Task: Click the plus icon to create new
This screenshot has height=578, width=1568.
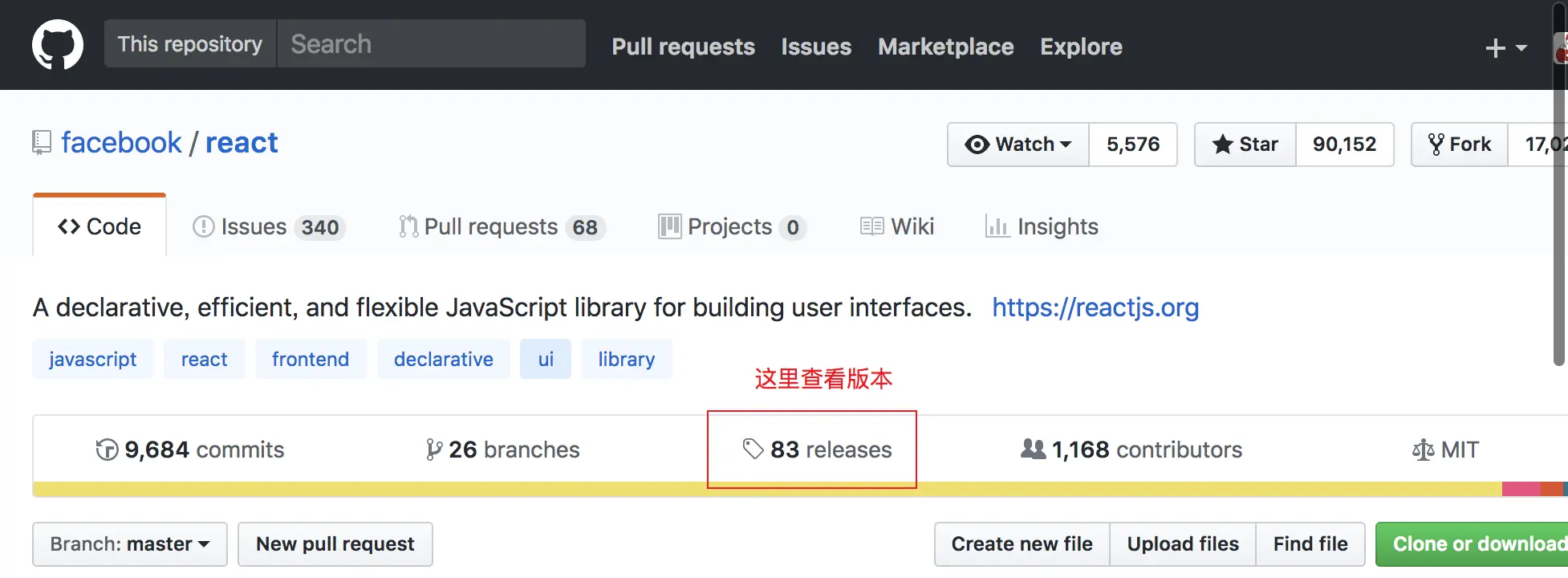Action: coord(1495,48)
